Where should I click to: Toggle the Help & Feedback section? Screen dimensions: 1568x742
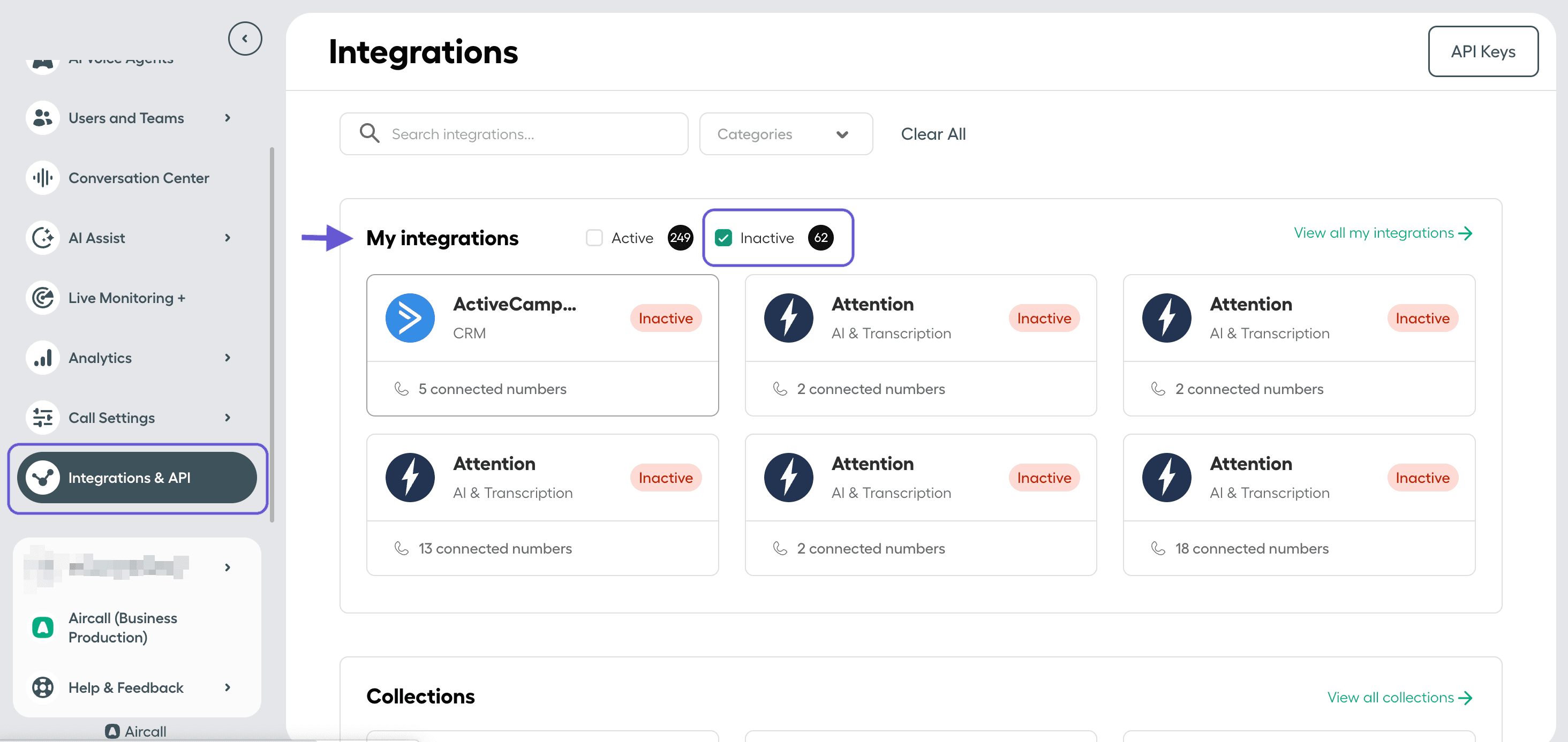pyautogui.click(x=125, y=687)
